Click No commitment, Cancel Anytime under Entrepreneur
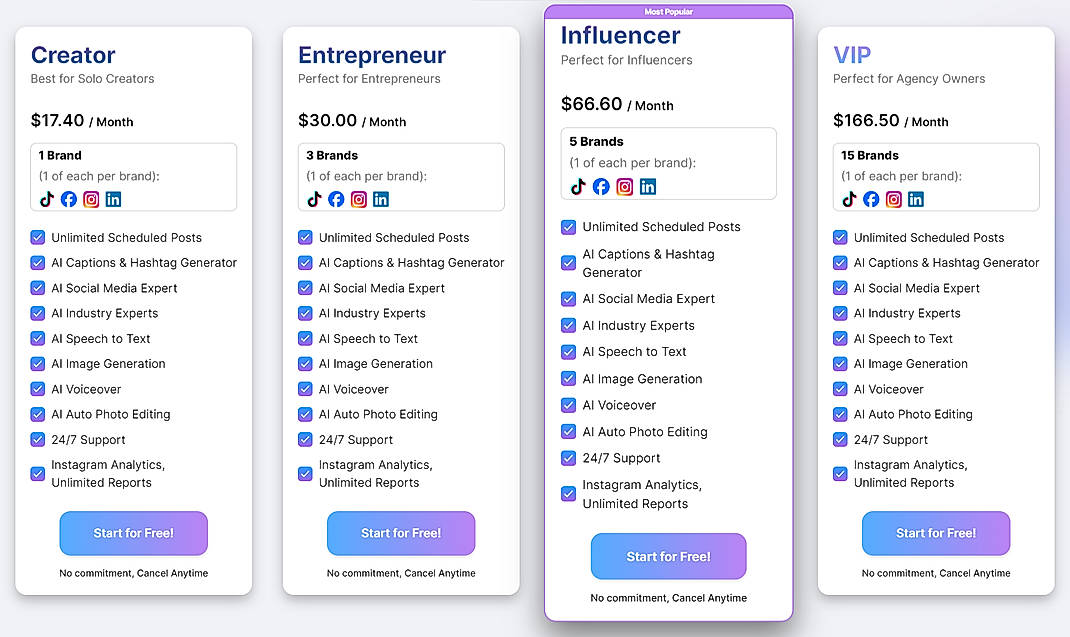Viewport: 1070px width, 637px height. tap(400, 573)
